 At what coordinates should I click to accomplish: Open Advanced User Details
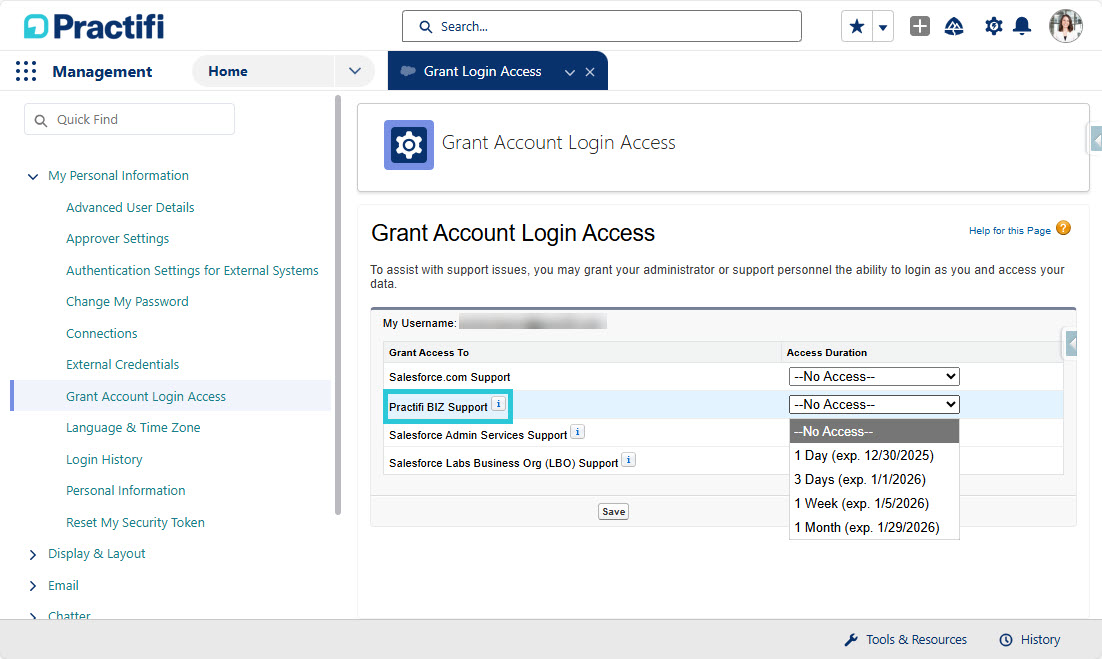130,207
